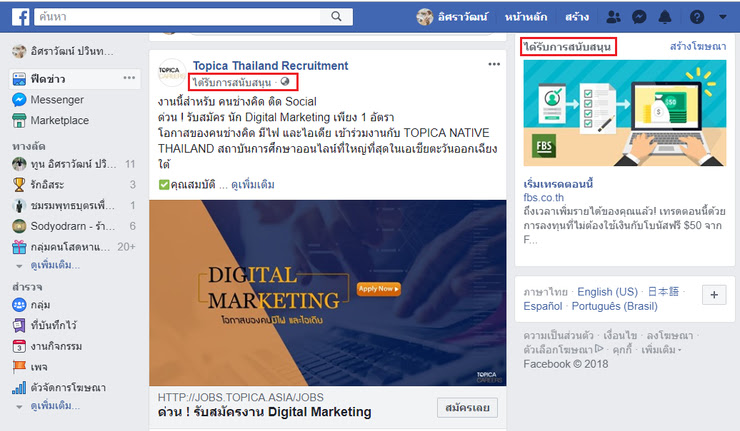
Task: Open ทุน อิศราวัฒน์ shortcut
Action: [x=73, y=164]
